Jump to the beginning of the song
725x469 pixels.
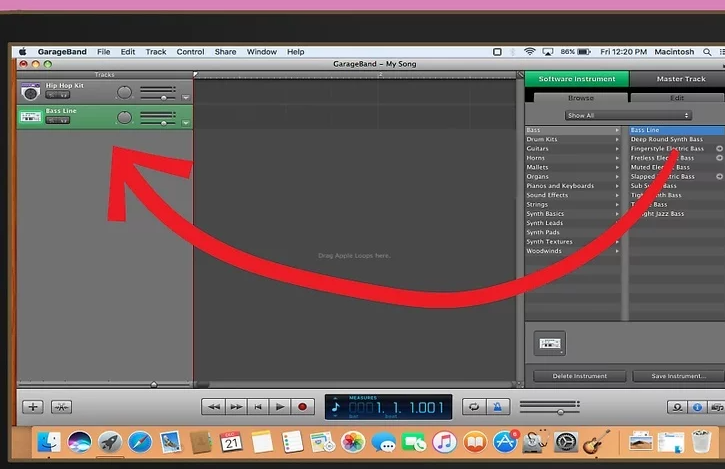(x=258, y=407)
